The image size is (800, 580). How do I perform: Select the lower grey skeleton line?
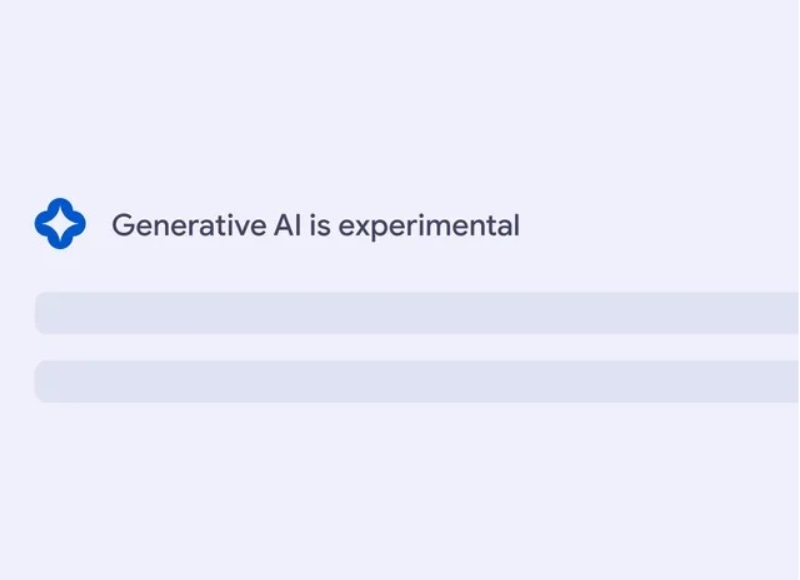(417, 382)
